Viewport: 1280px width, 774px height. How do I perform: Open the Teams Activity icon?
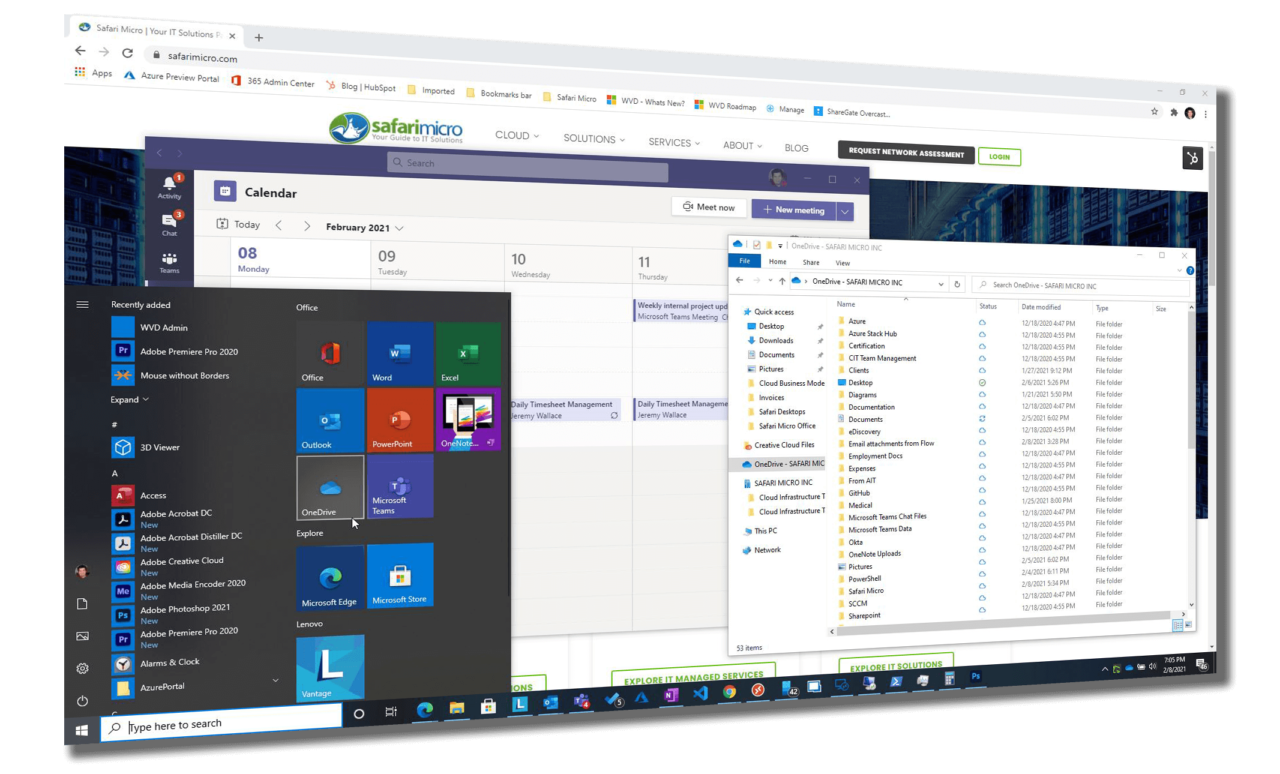pos(169,187)
